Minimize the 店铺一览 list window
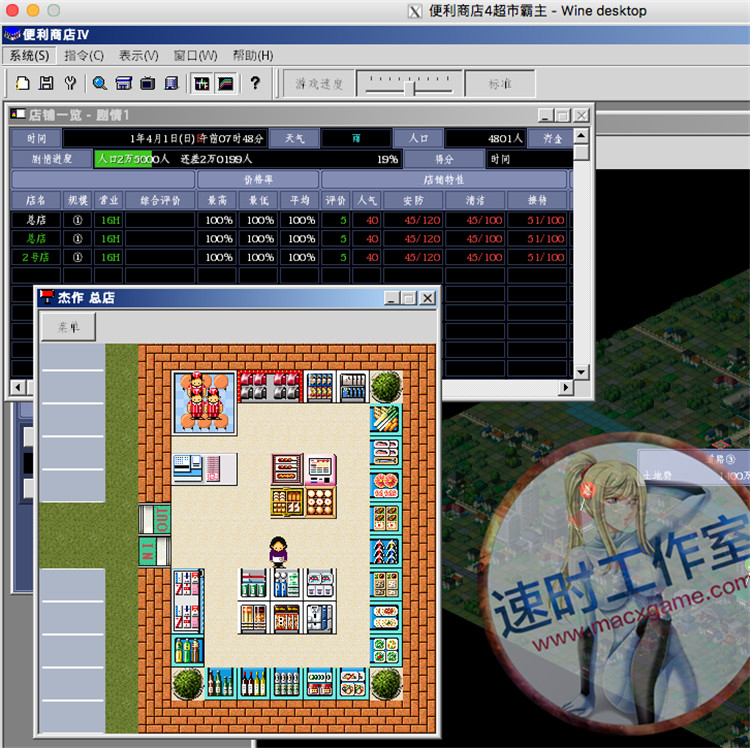This screenshot has width=750, height=748. tap(545, 115)
